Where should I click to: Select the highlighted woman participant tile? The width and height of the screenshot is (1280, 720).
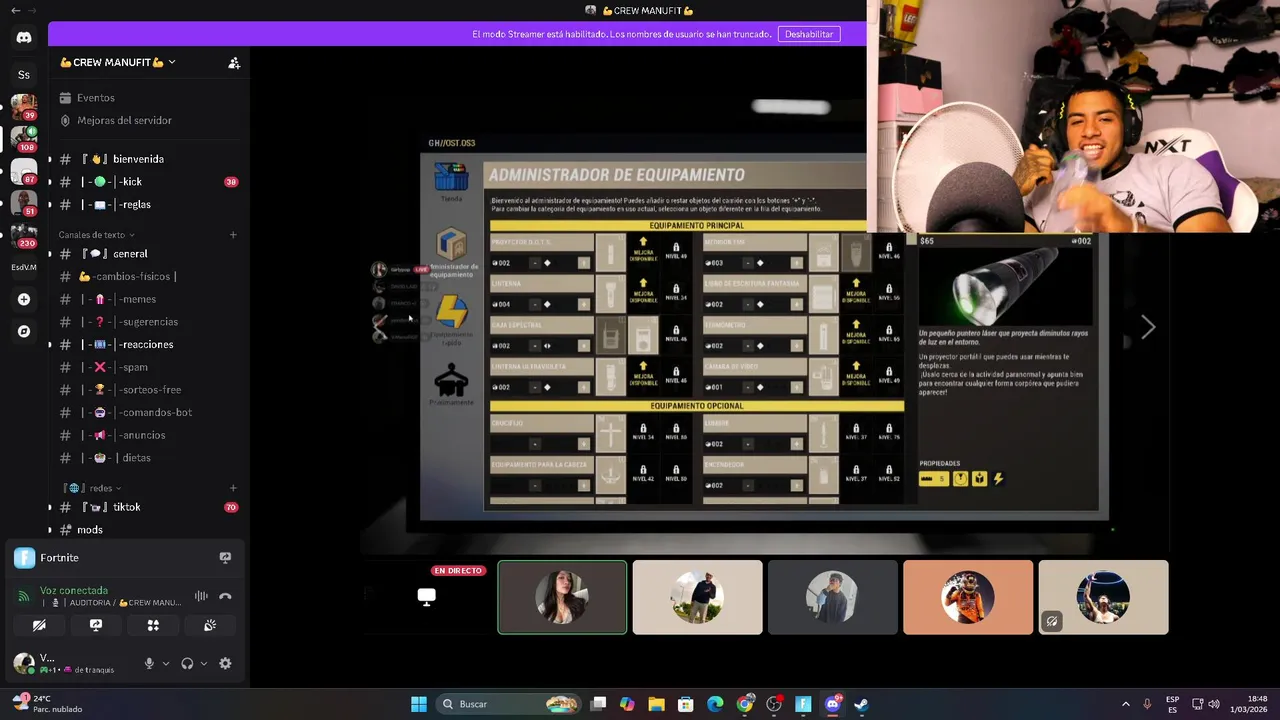coord(562,597)
